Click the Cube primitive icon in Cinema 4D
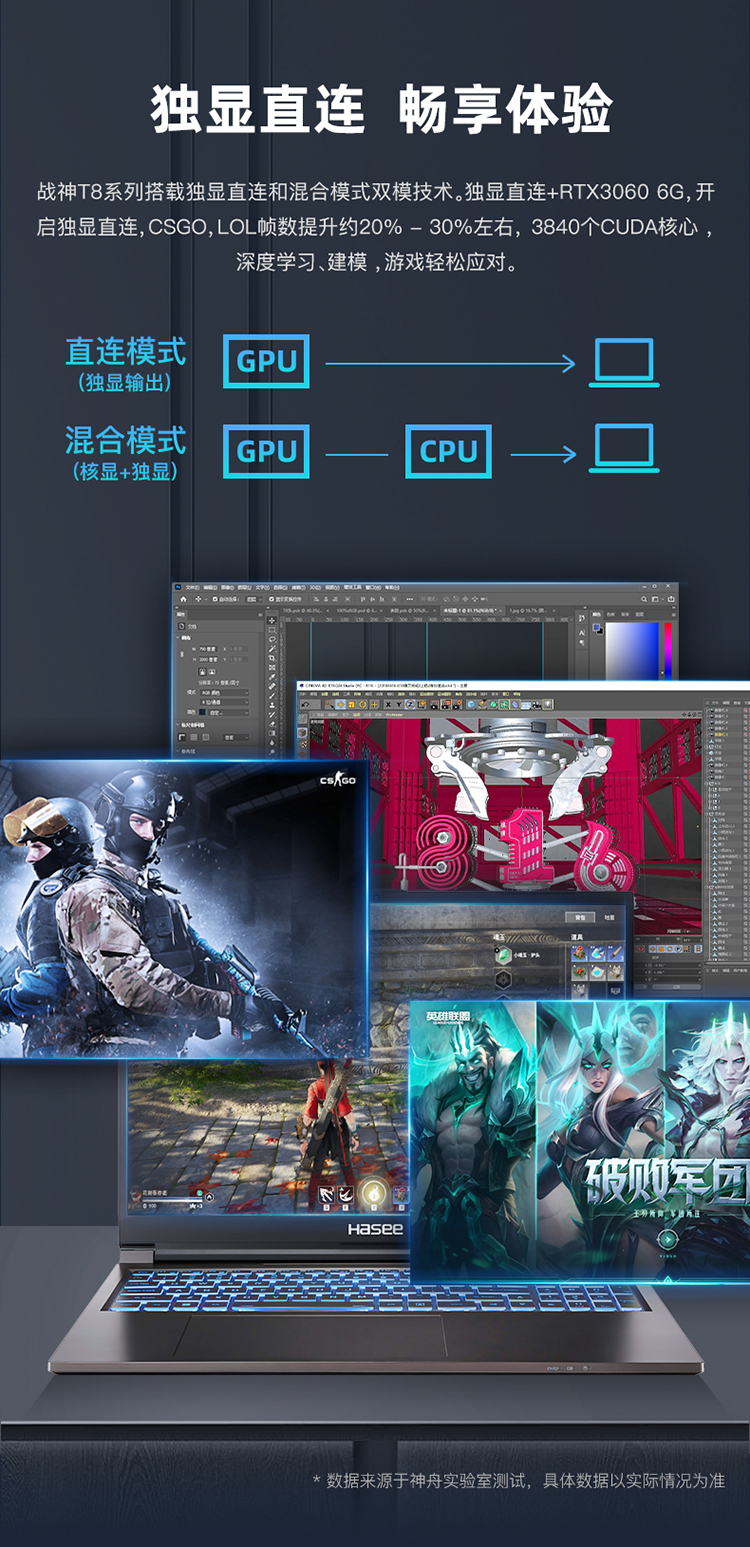Viewport: 750px width, 1547px height. tap(471, 704)
